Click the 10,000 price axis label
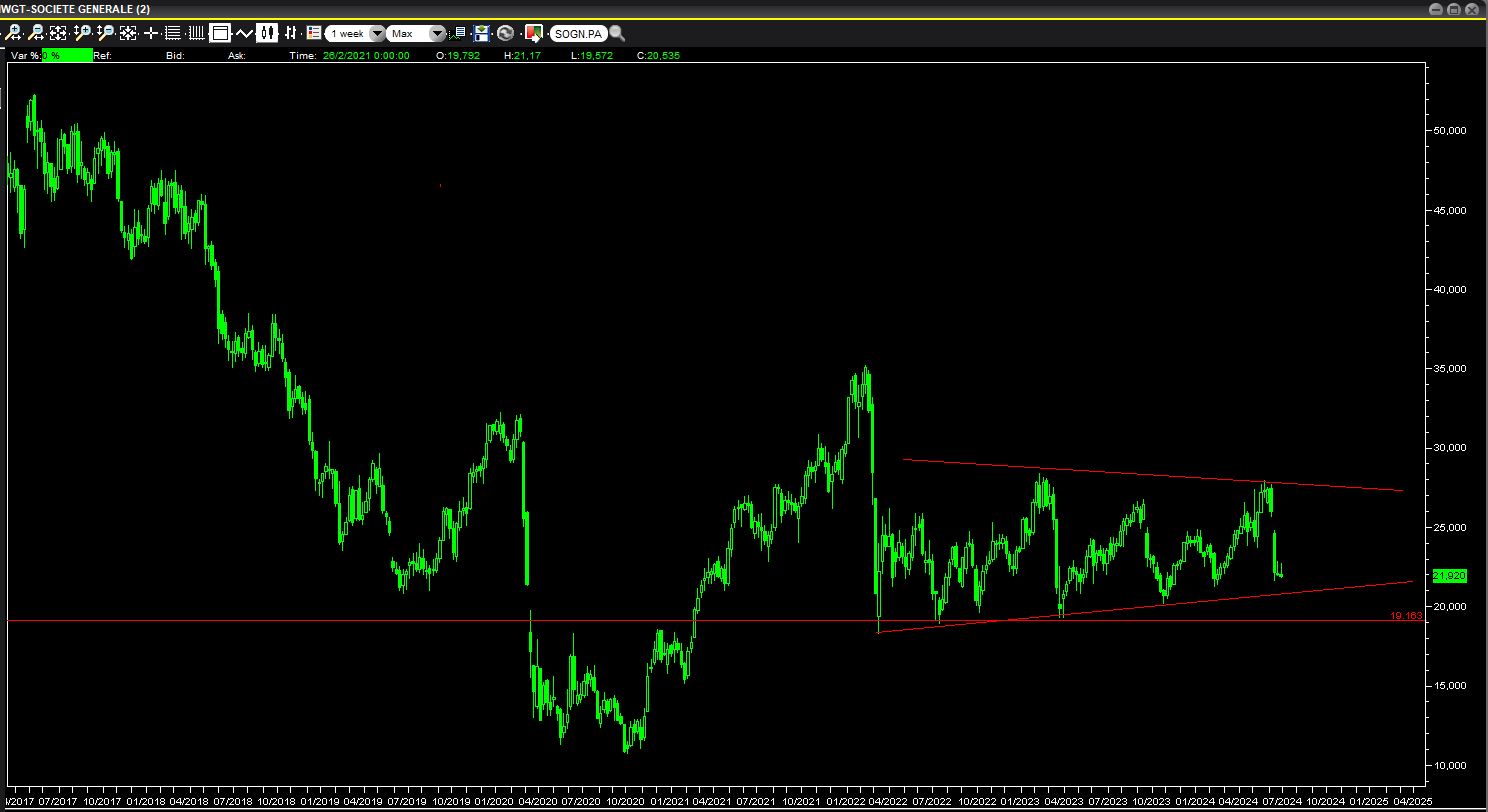 point(1450,766)
